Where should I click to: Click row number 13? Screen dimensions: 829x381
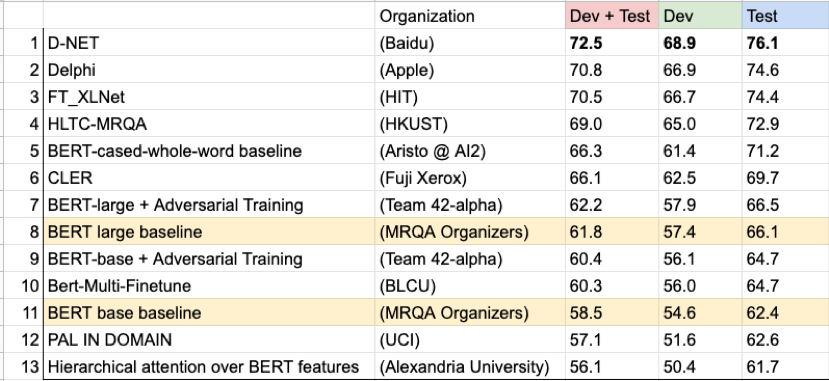(x=22, y=366)
